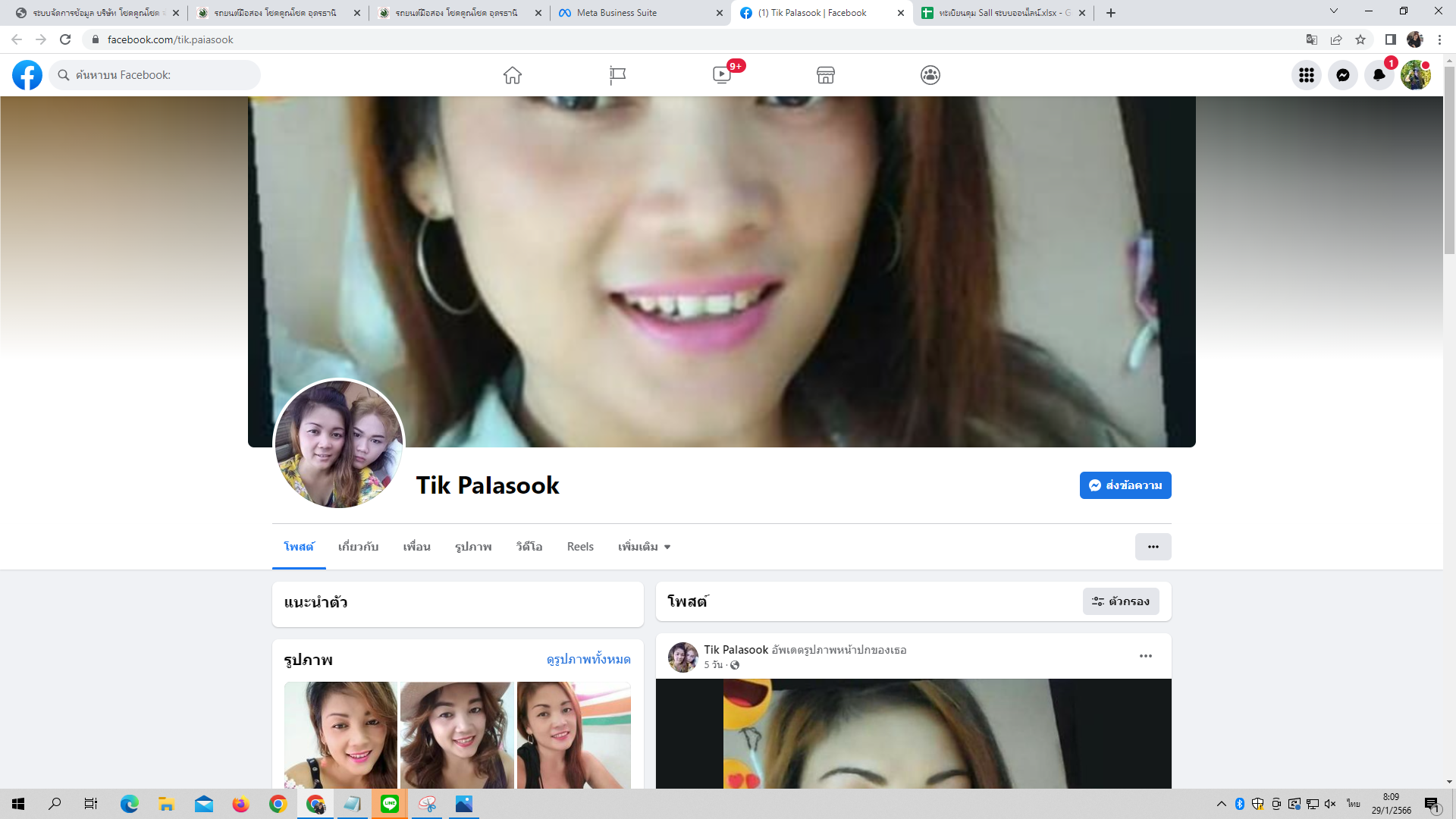Open the Facebook menu grid icon
This screenshot has width=1456, height=819.
(1306, 75)
